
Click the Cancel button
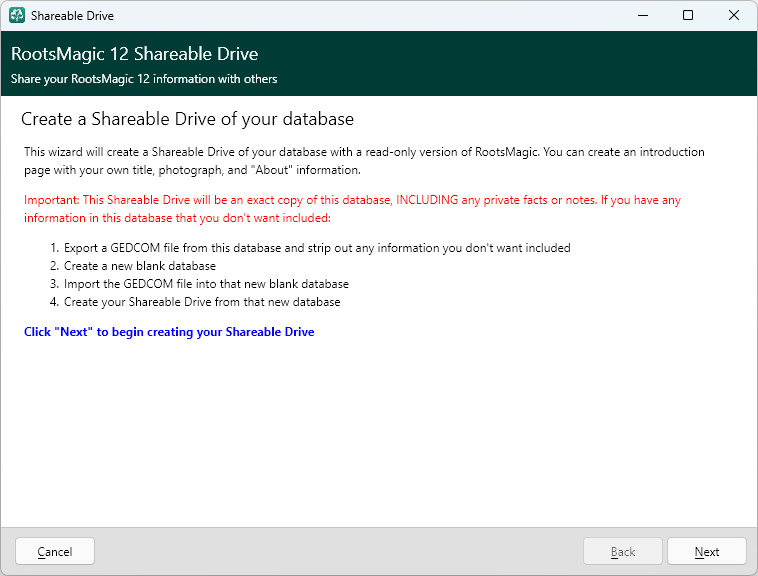(55, 551)
